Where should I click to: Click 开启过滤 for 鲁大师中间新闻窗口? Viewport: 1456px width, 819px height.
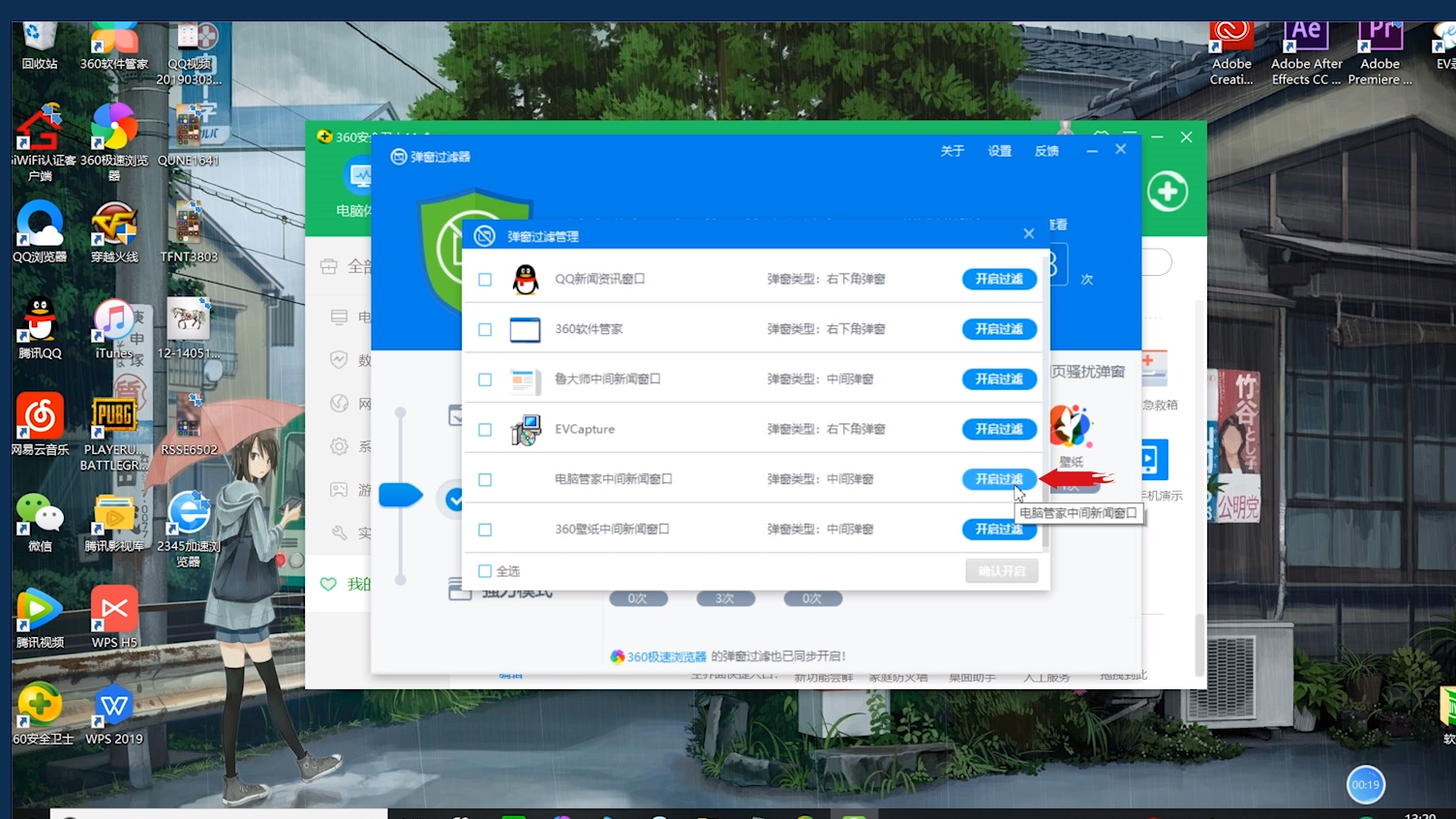(999, 379)
